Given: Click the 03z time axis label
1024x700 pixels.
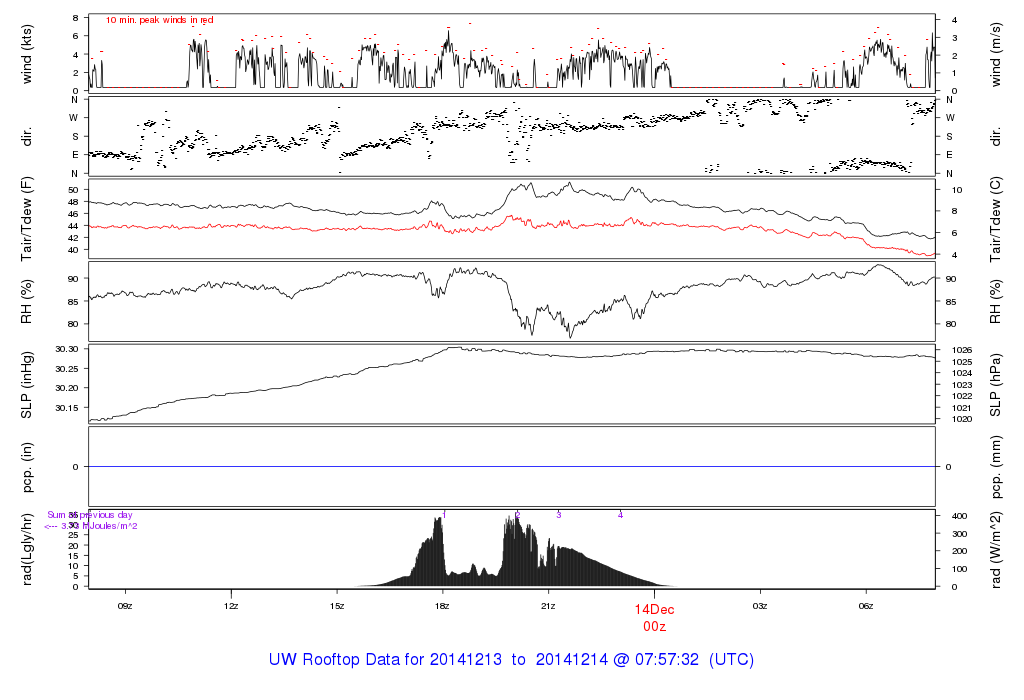Looking at the screenshot, I should 760,606.
